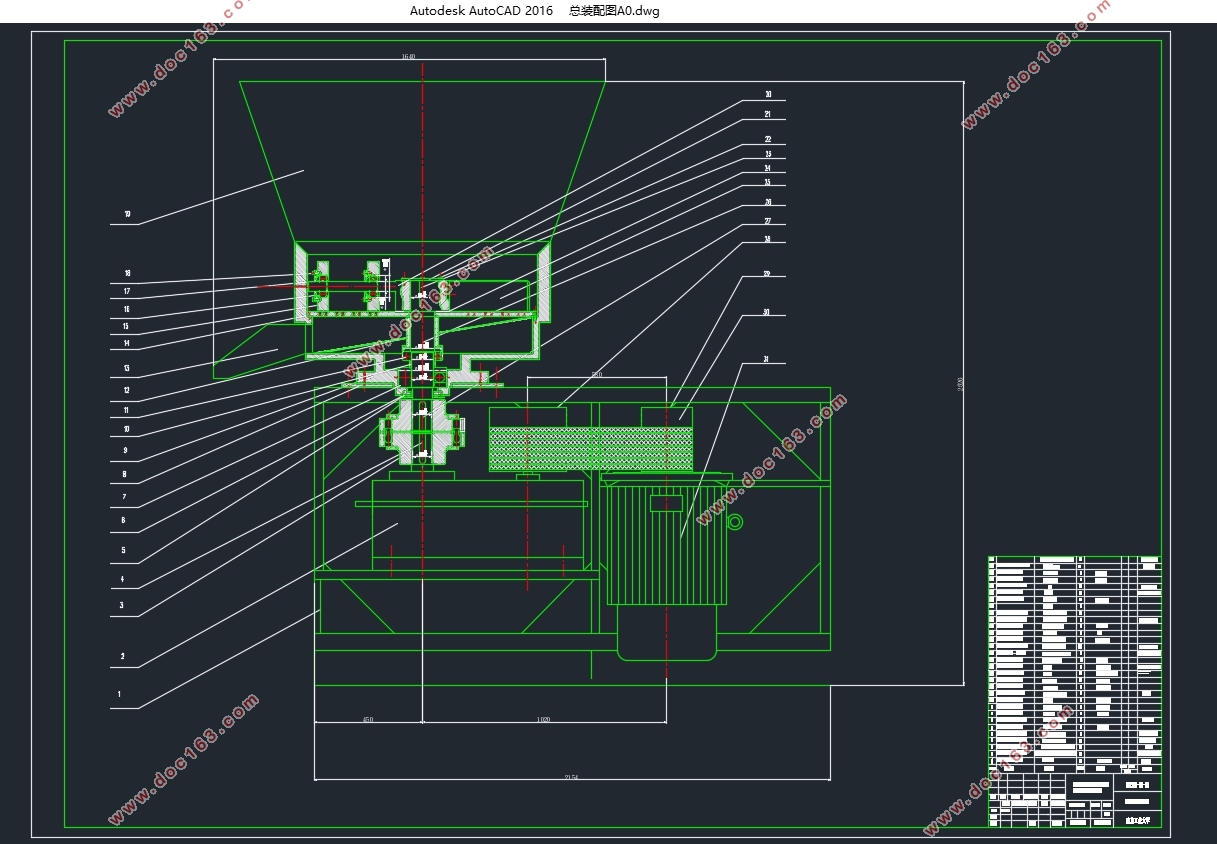1217x844 pixels.
Task: Click the part number 2 callout label
Action: (122, 656)
